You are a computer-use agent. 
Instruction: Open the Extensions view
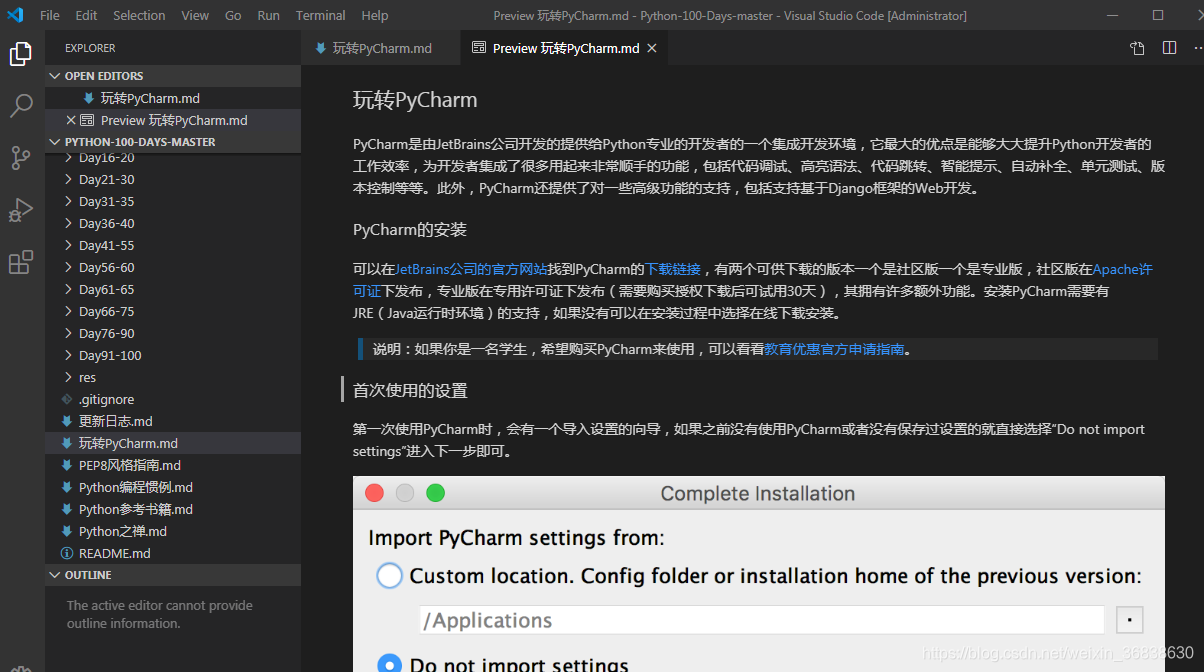pyautogui.click(x=21, y=262)
